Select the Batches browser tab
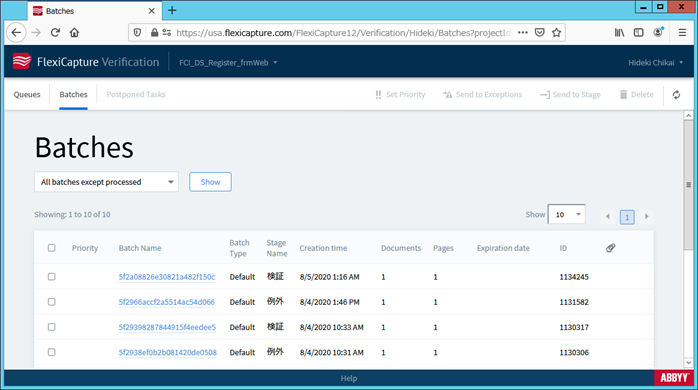The height and width of the screenshot is (390, 698). tap(94, 11)
